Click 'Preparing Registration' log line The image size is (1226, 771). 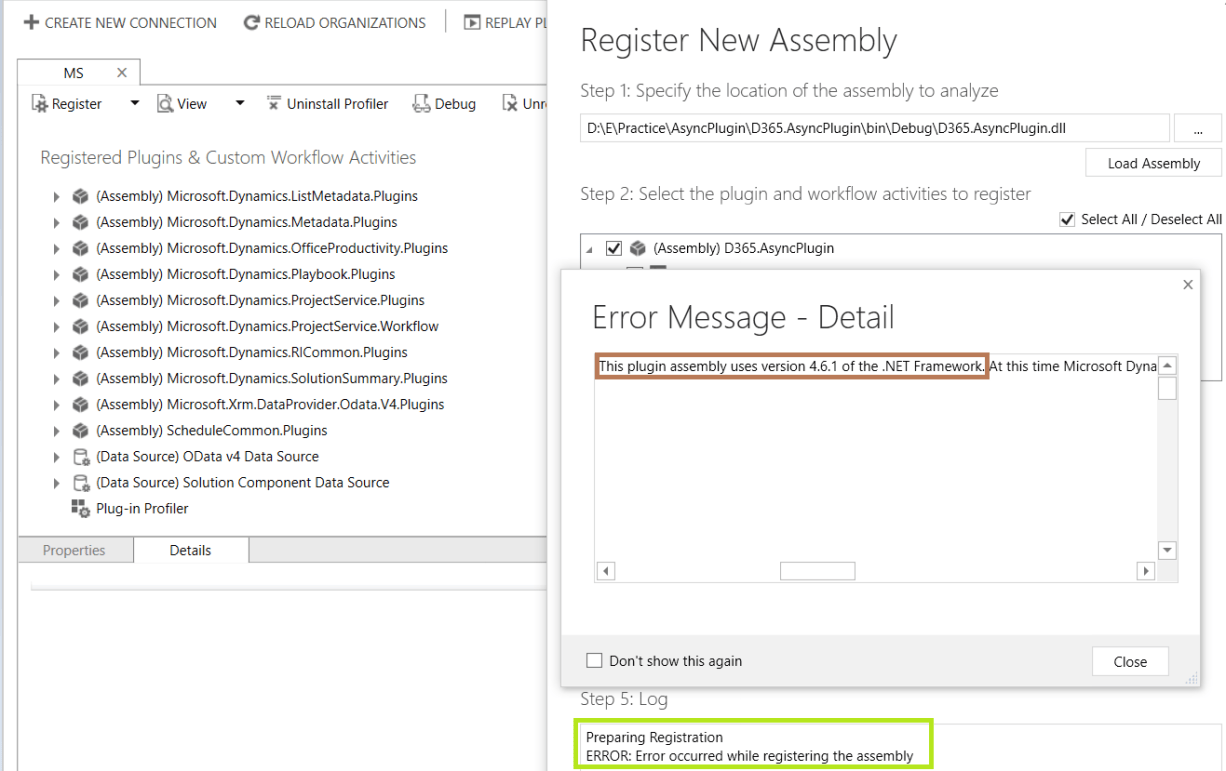tap(654, 737)
